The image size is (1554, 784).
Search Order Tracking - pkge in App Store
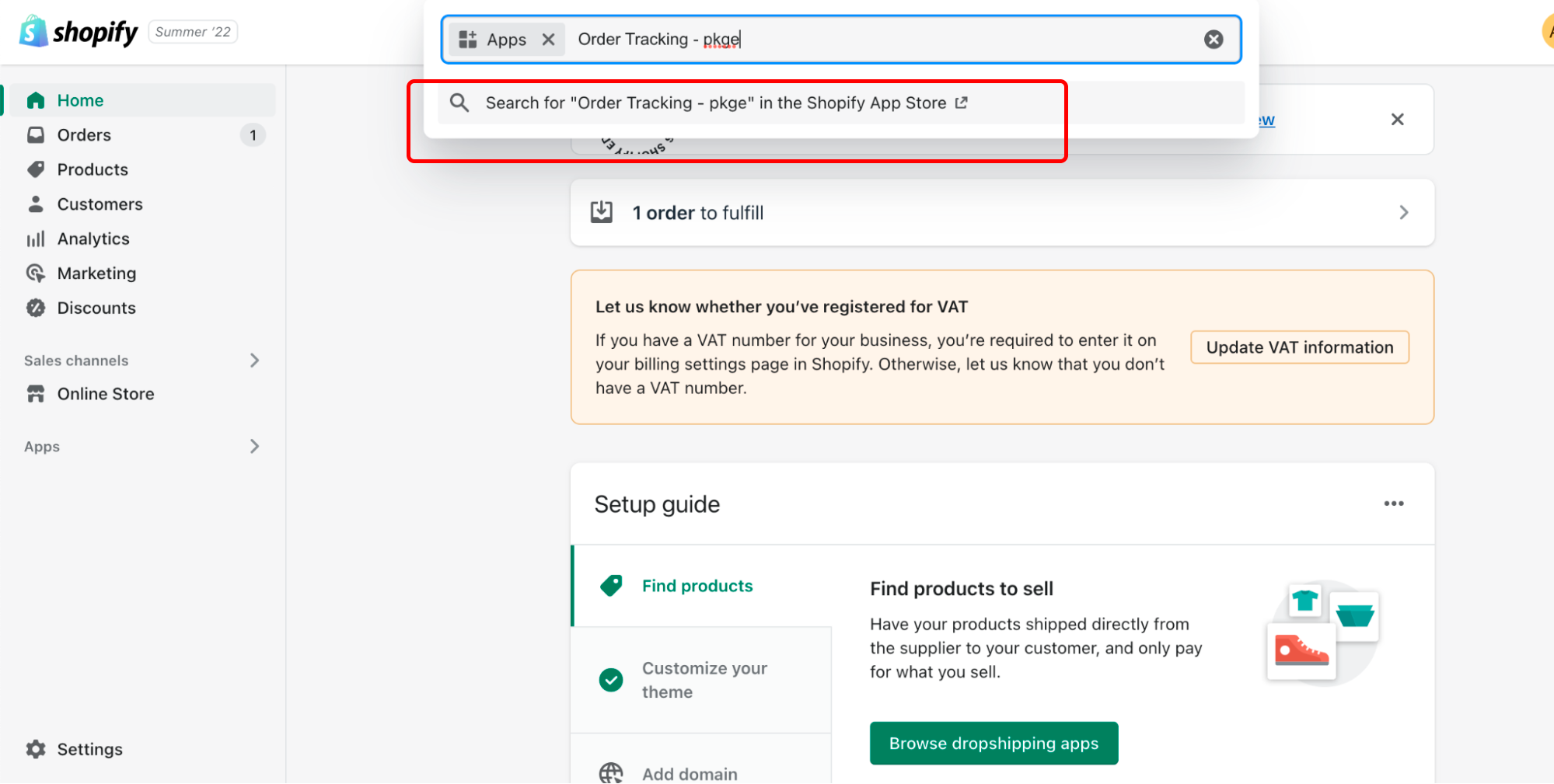point(841,103)
